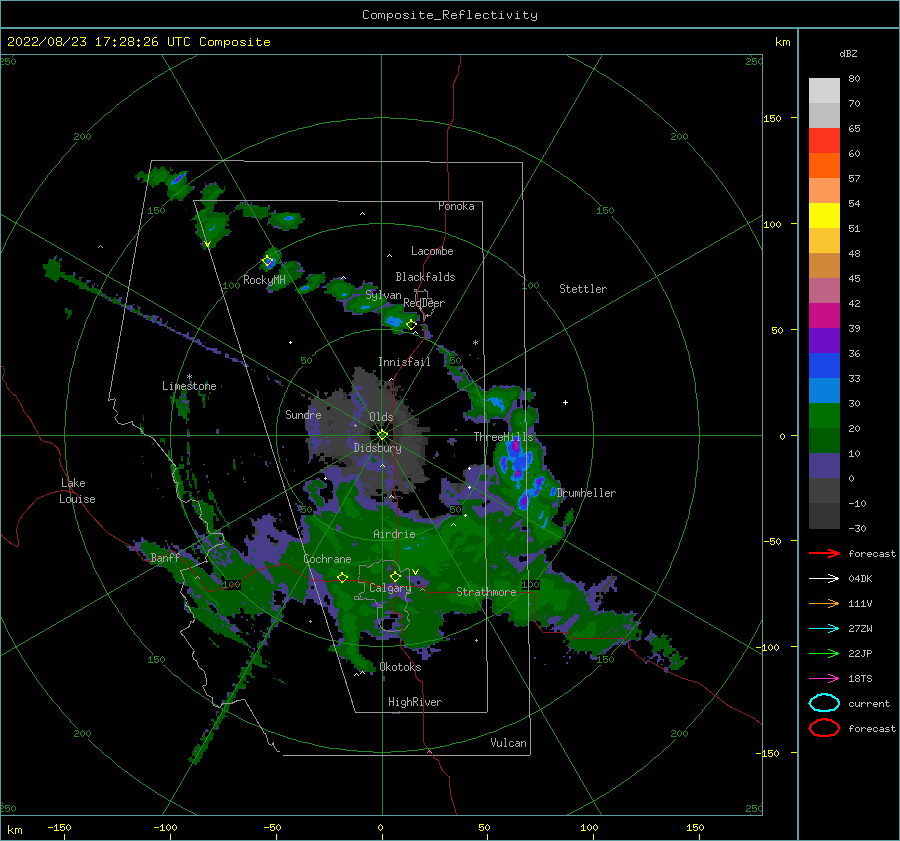This screenshot has width=900, height=841.
Task: Click the Didsbury town label
Action: click(378, 448)
